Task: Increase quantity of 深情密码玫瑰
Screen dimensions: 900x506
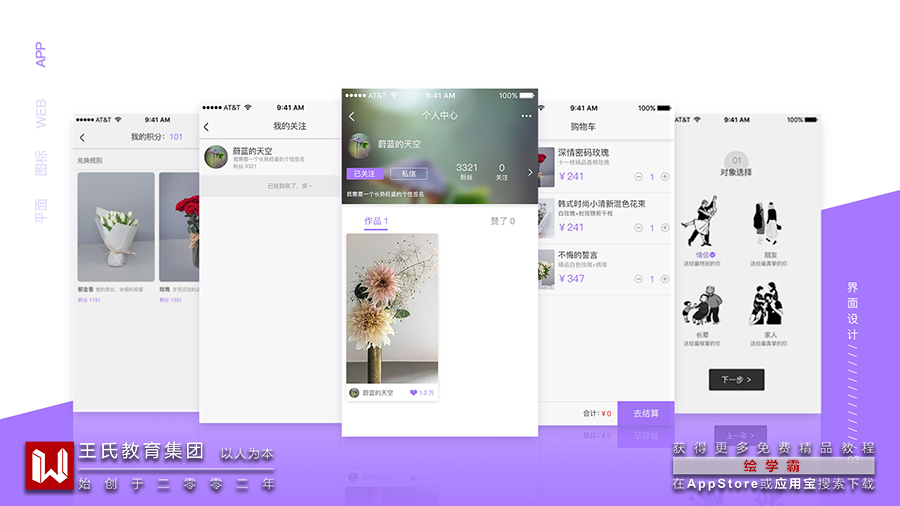Action: point(665,177)
